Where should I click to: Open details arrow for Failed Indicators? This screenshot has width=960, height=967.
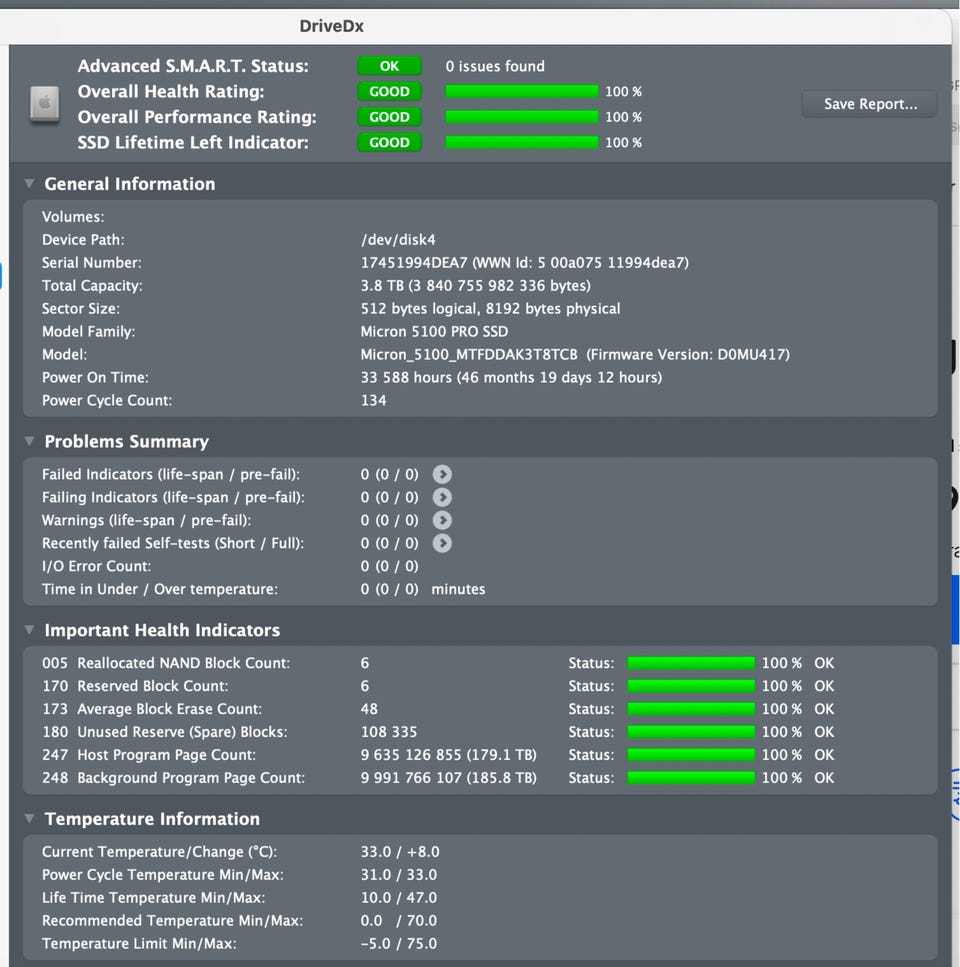[442, 474]
